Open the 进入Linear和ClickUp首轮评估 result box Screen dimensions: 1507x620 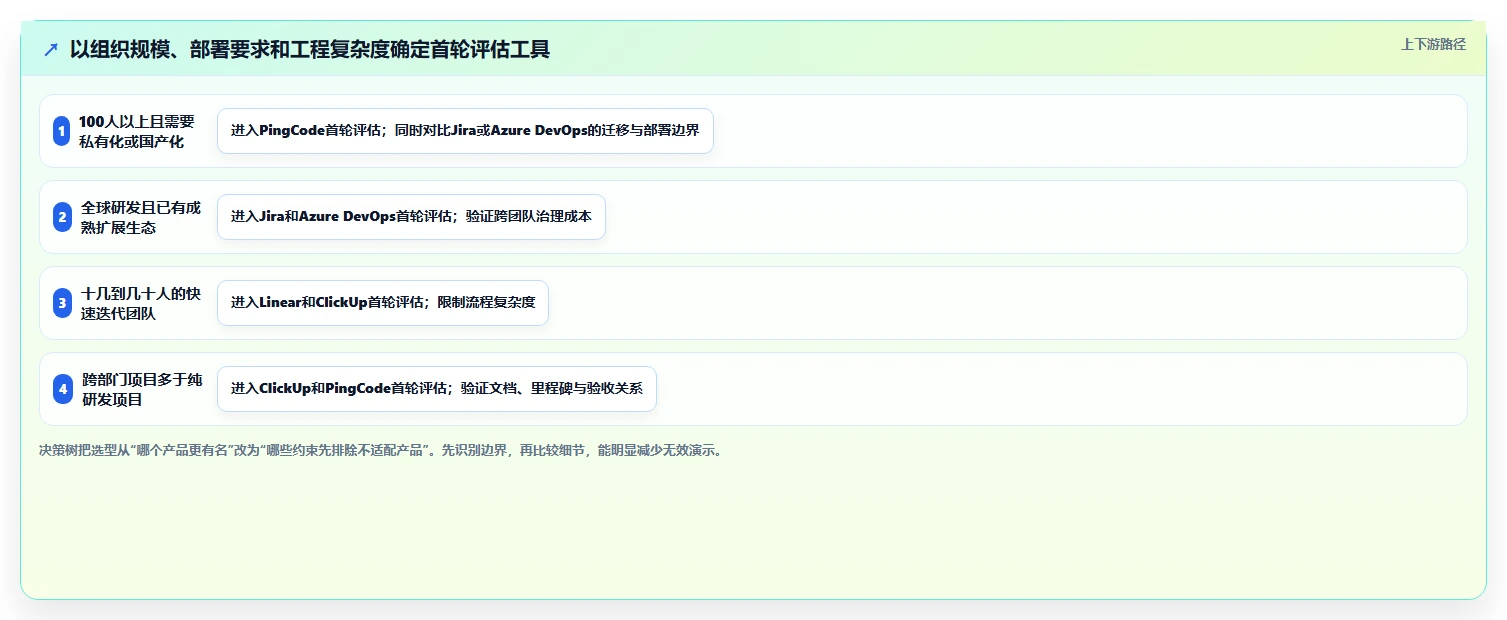[x=383, y=303]
